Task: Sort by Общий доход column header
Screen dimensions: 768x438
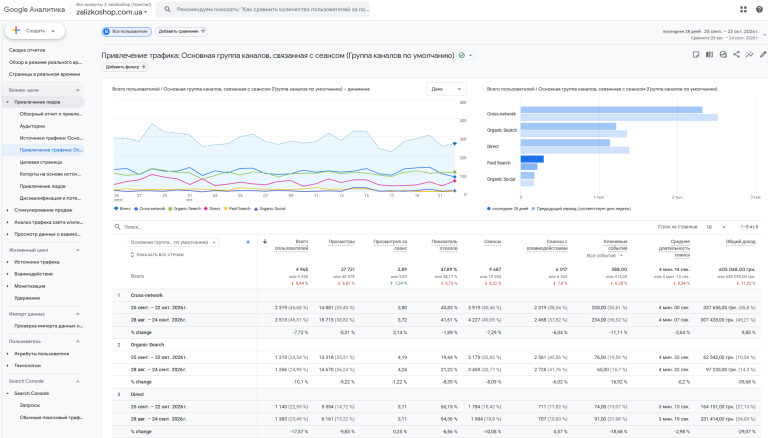Action: pyautogui.click(x=741, y=242)
